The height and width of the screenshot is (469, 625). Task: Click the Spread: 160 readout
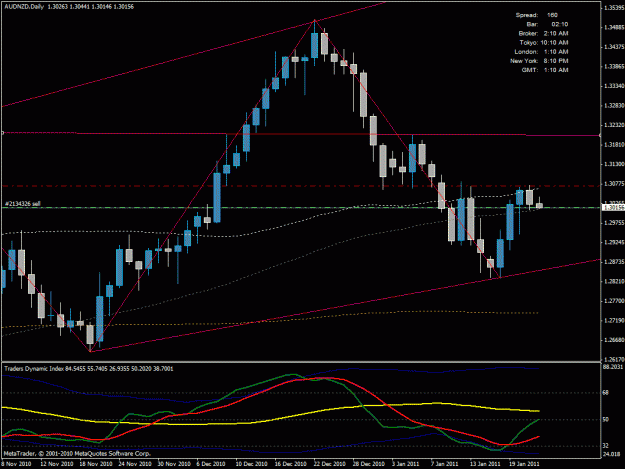tap(537, 15)
